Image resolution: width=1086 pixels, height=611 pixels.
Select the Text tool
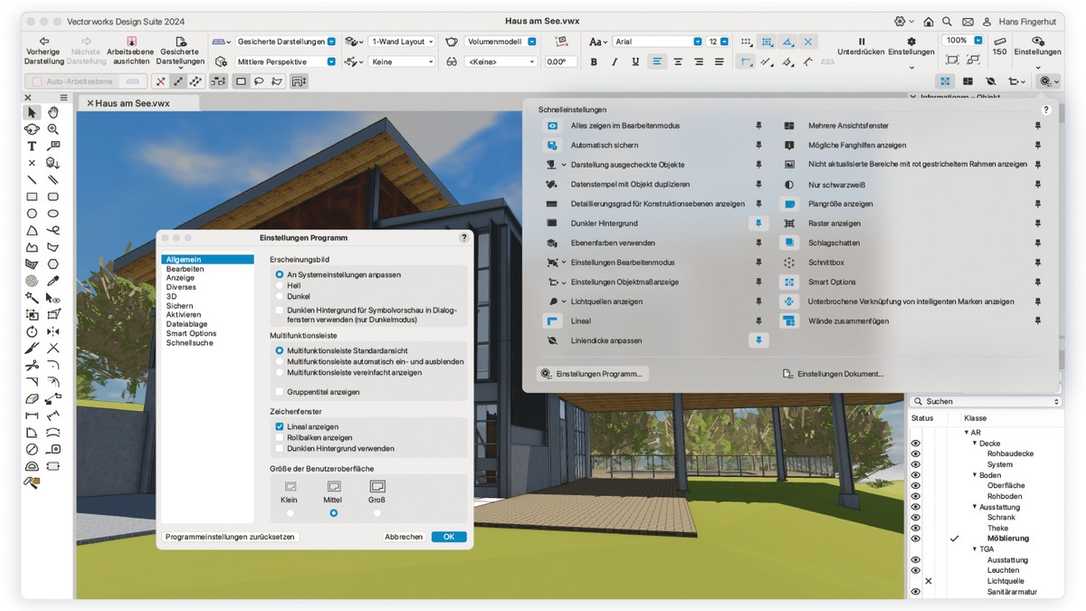pos(31,146)
